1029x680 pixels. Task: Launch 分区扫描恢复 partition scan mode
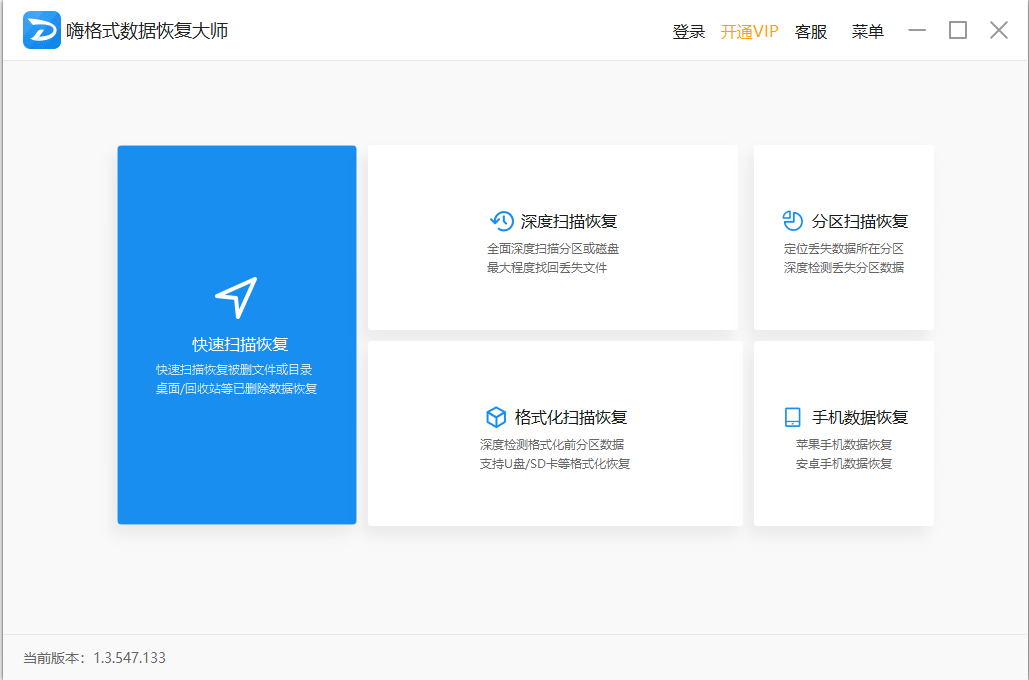click(x=843, y=237)
